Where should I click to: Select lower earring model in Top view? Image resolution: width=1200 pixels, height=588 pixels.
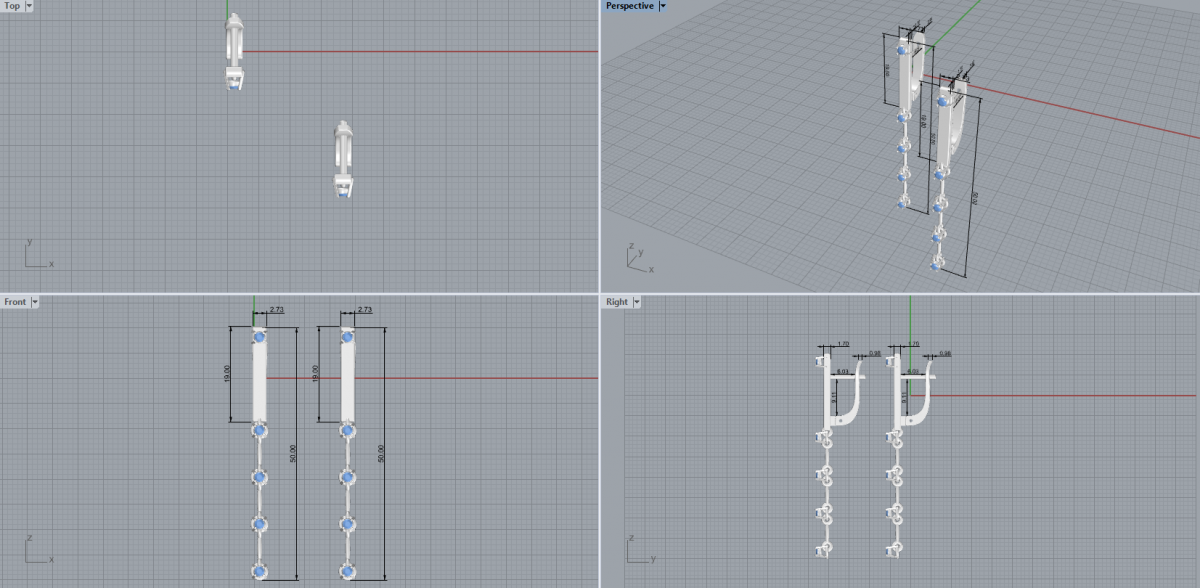pyautogui.click(x=343, y=158)
